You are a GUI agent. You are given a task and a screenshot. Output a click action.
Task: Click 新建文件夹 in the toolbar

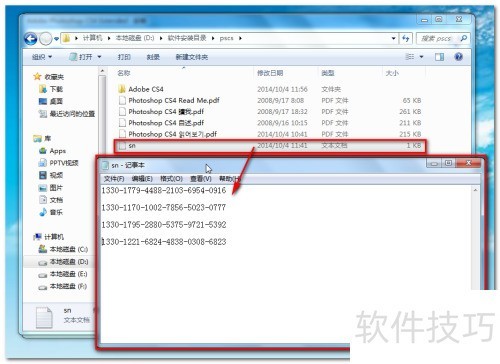click(x=192, y=57)
